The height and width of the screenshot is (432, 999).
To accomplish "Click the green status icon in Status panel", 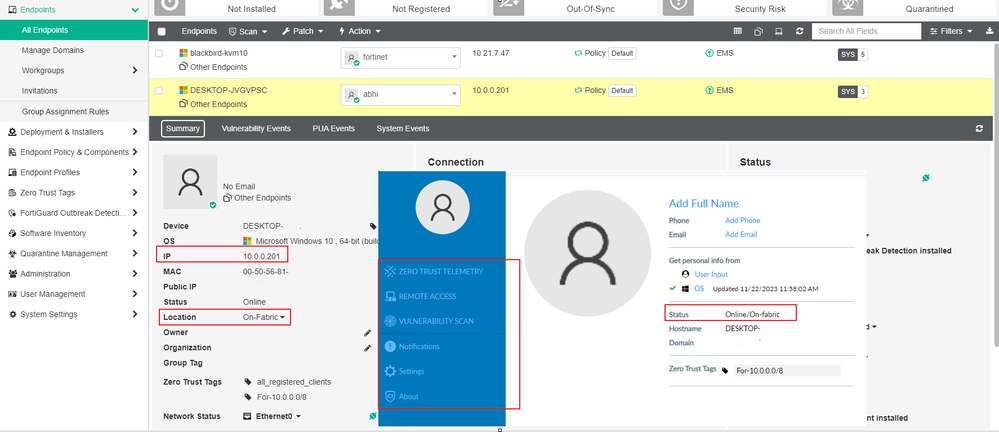I will click(926, 179).
